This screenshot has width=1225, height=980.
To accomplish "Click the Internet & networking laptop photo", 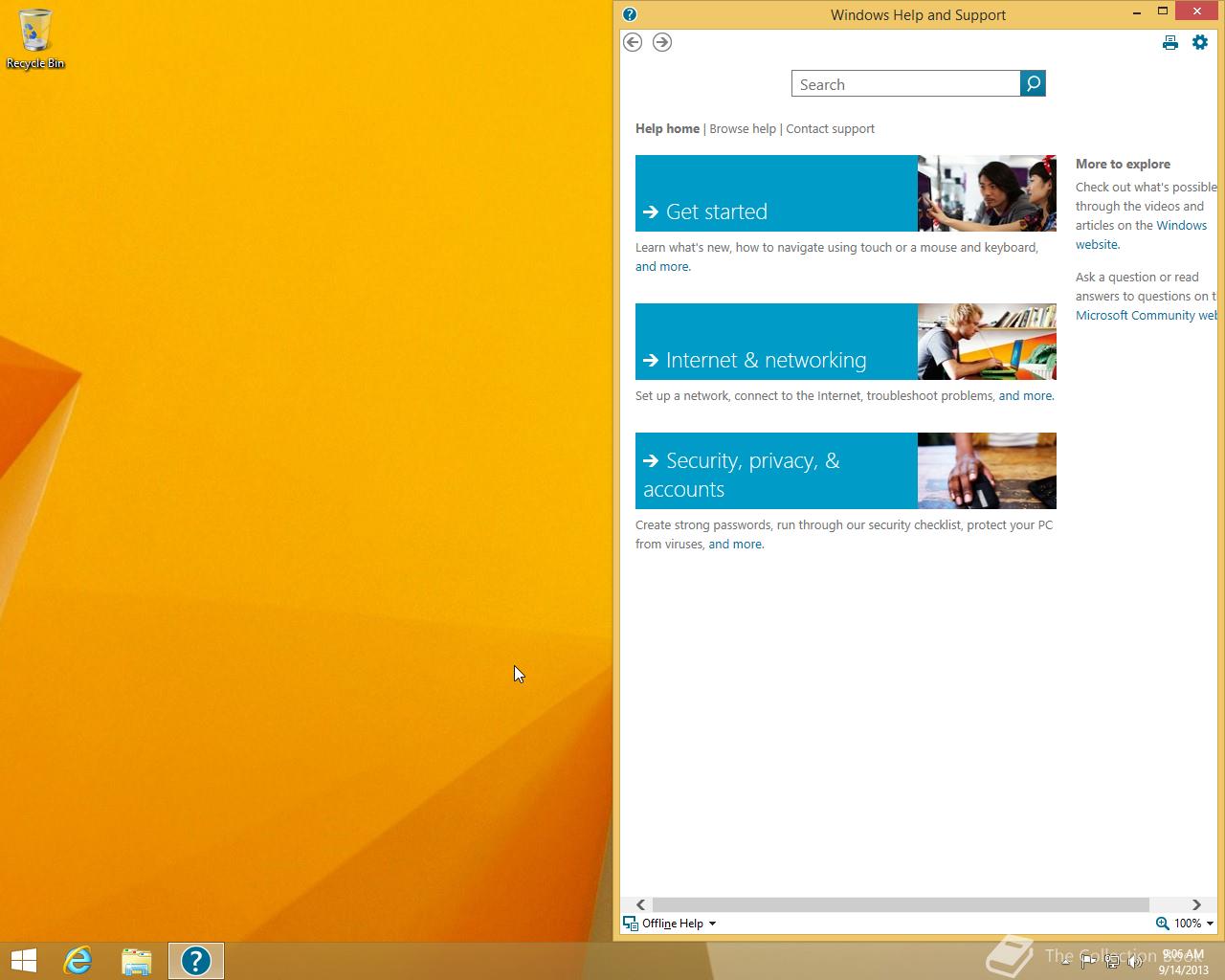I will [x=987, y=342].
